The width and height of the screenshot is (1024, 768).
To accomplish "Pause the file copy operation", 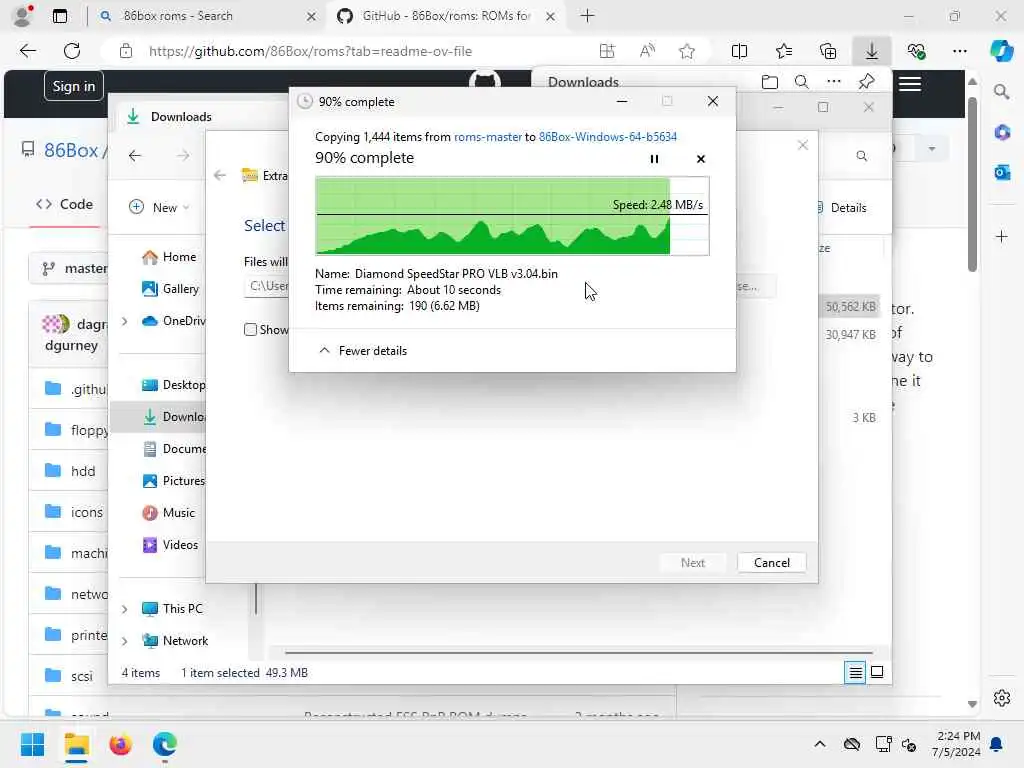I will coord(654,159).
